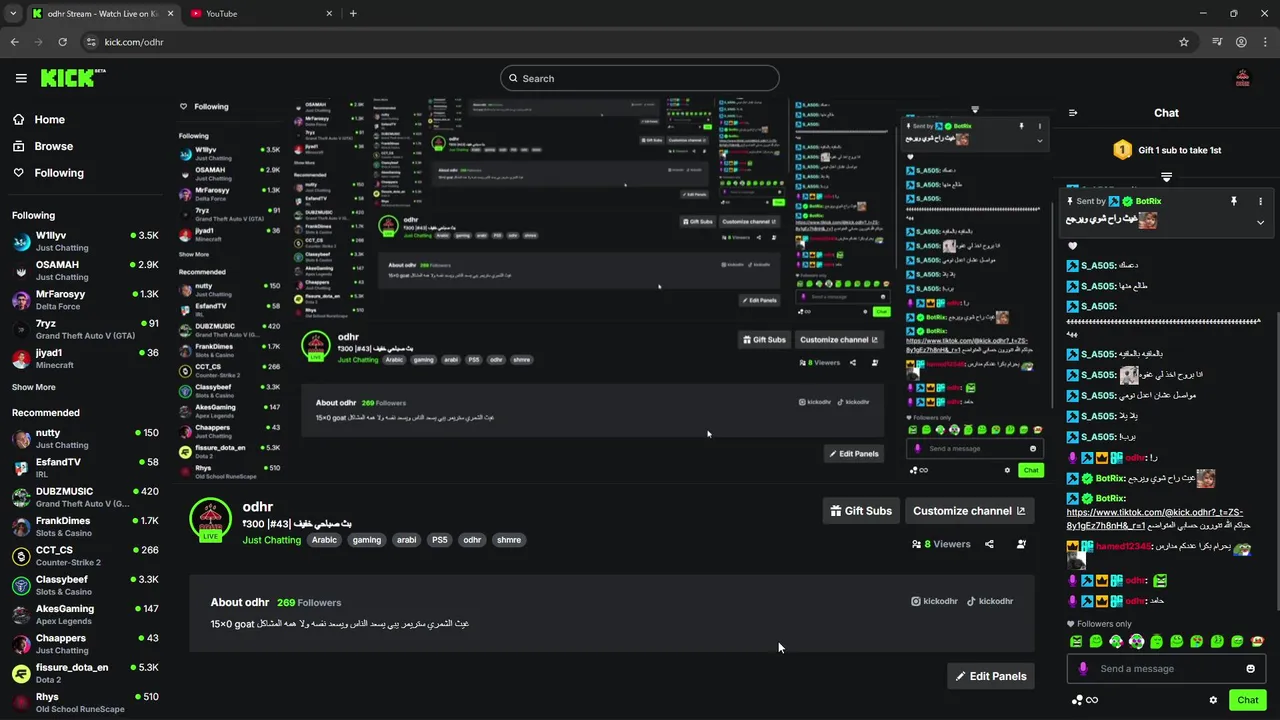Open the browser three-dot menu

click(1265, 42)
